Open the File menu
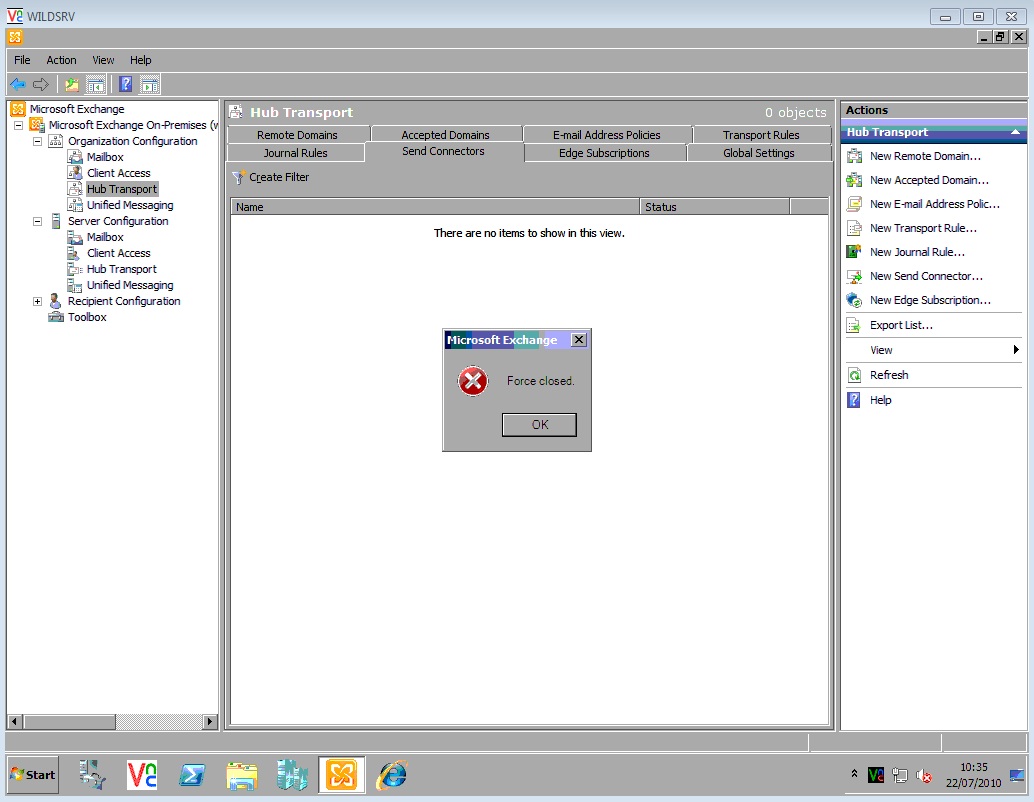The height and width of the screenshot is (802, 1034). click(x=22, y=60)
